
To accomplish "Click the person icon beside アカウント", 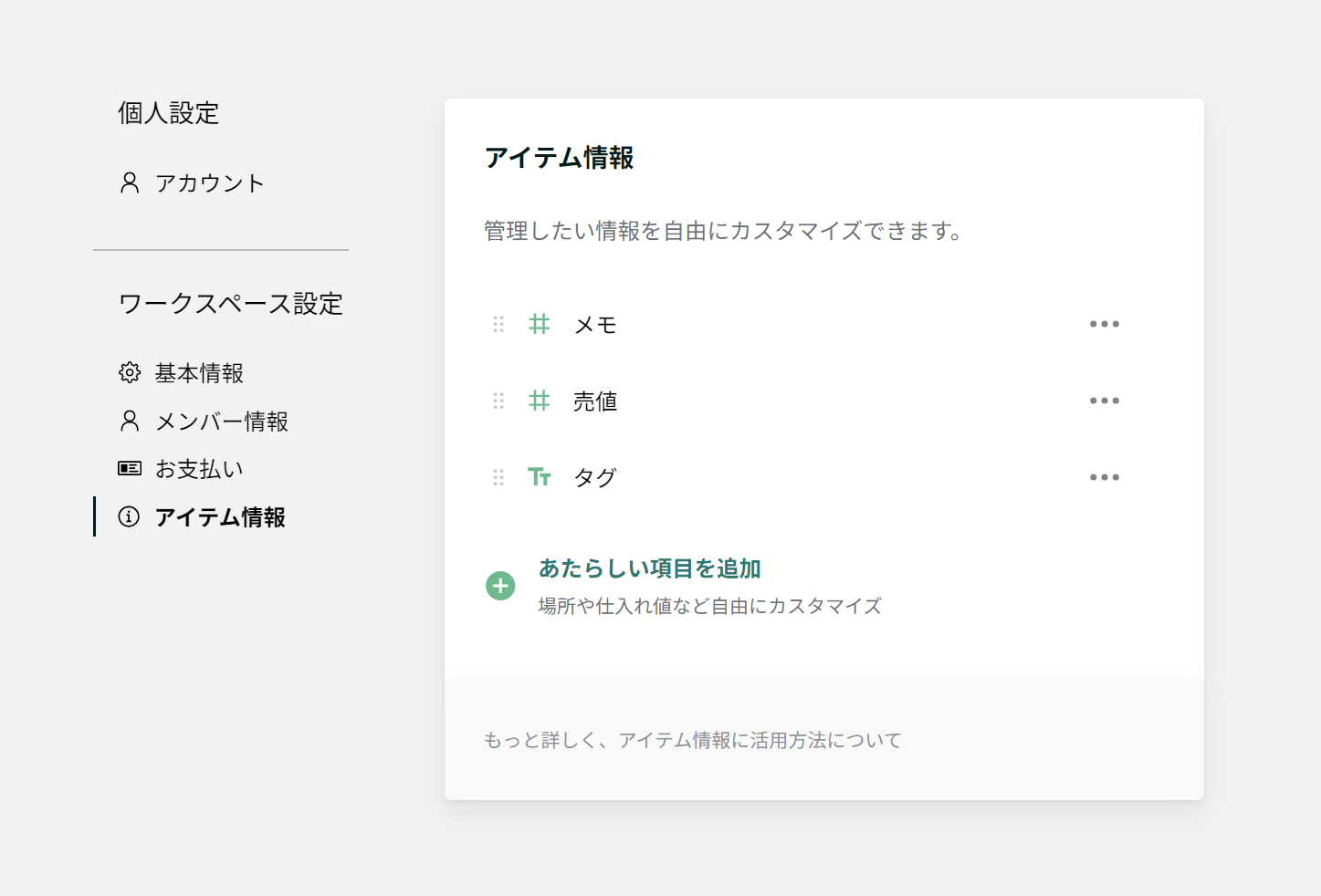I will coord(130,183).
